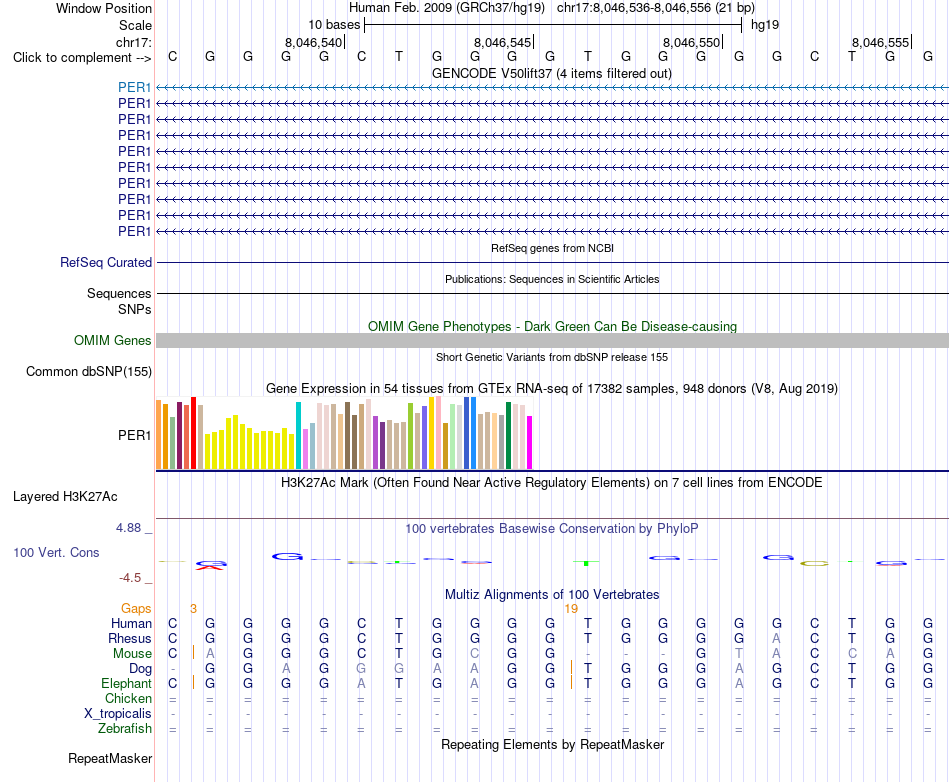
Task: Select the Elephant alignment row label
Action: click(x=126, y=683)
